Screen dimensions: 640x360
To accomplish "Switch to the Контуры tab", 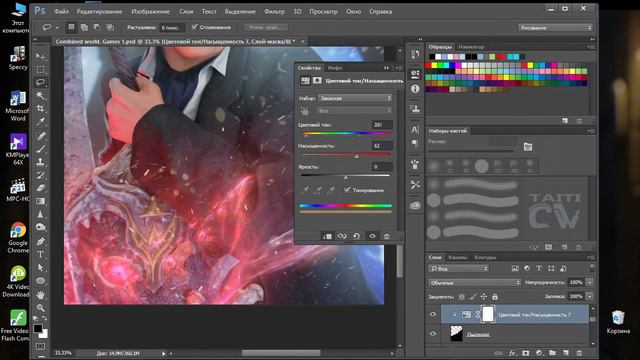I will (x=485, y=258).
